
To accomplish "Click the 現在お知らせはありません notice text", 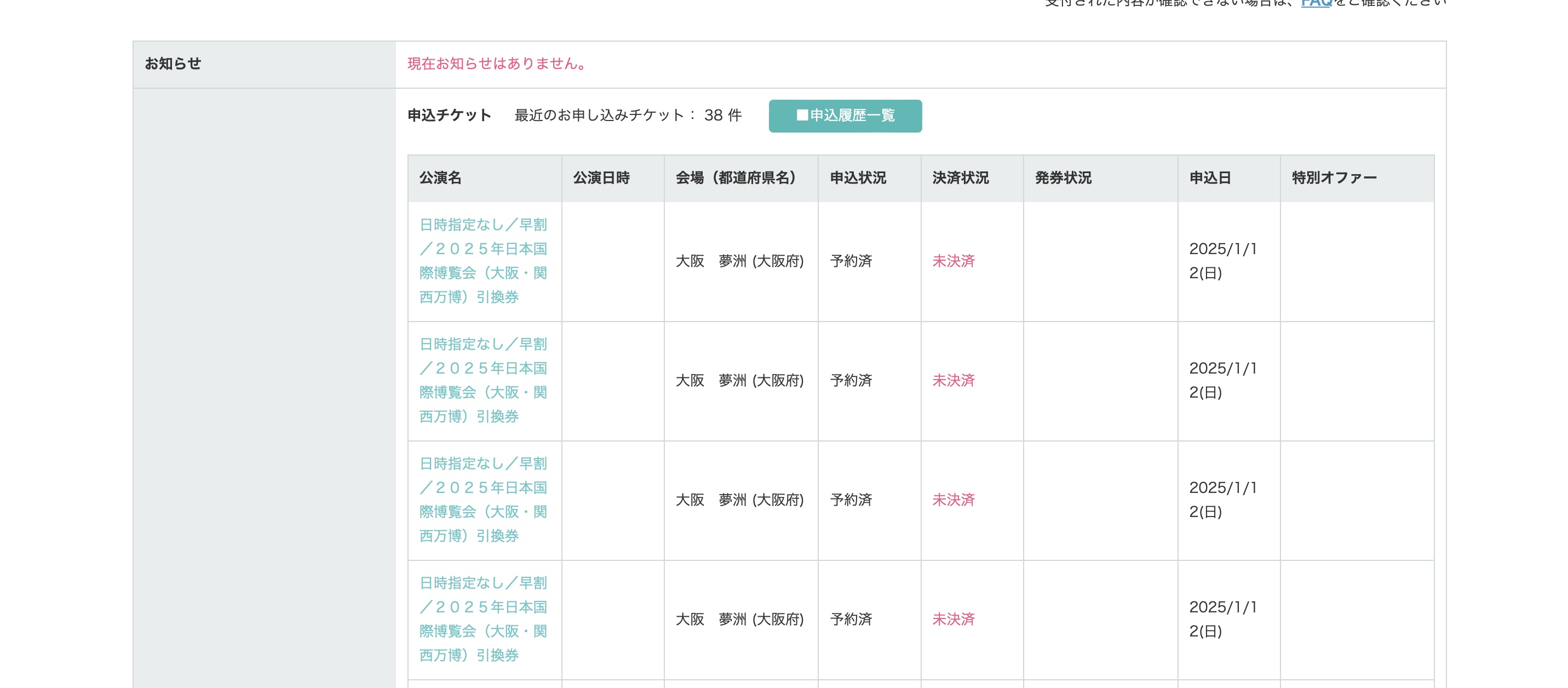I will [x=496, y=64].
